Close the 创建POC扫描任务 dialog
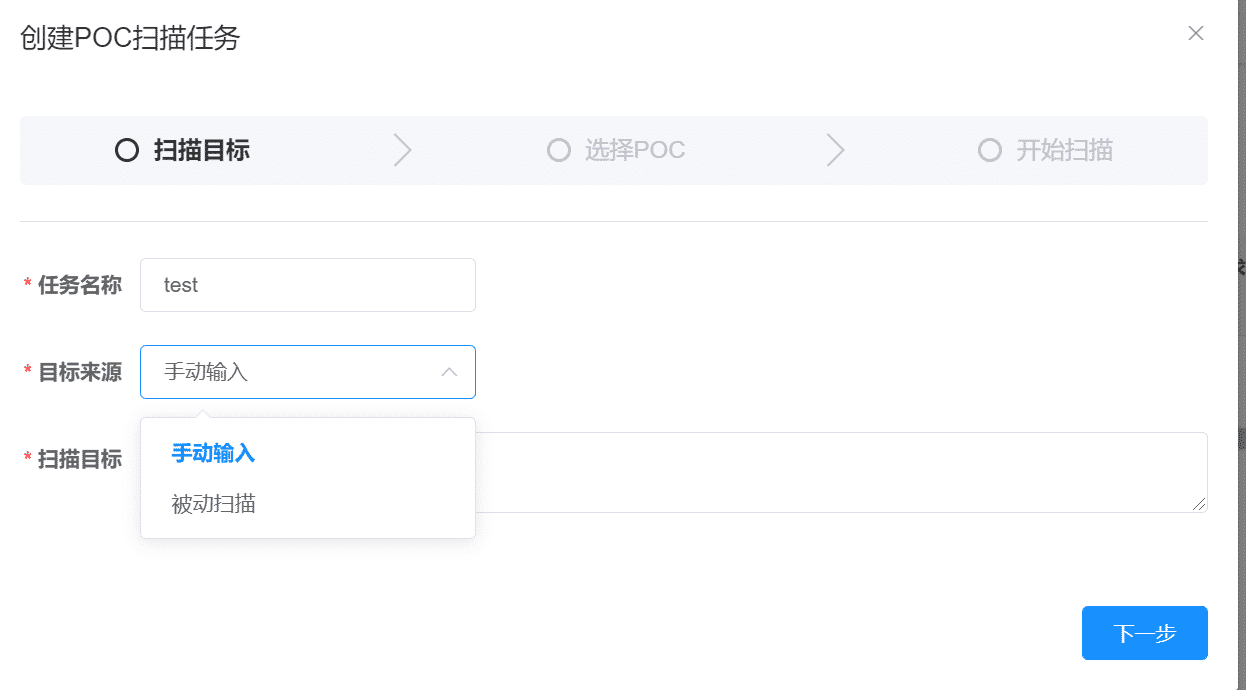 click(x=1195, y=33)
